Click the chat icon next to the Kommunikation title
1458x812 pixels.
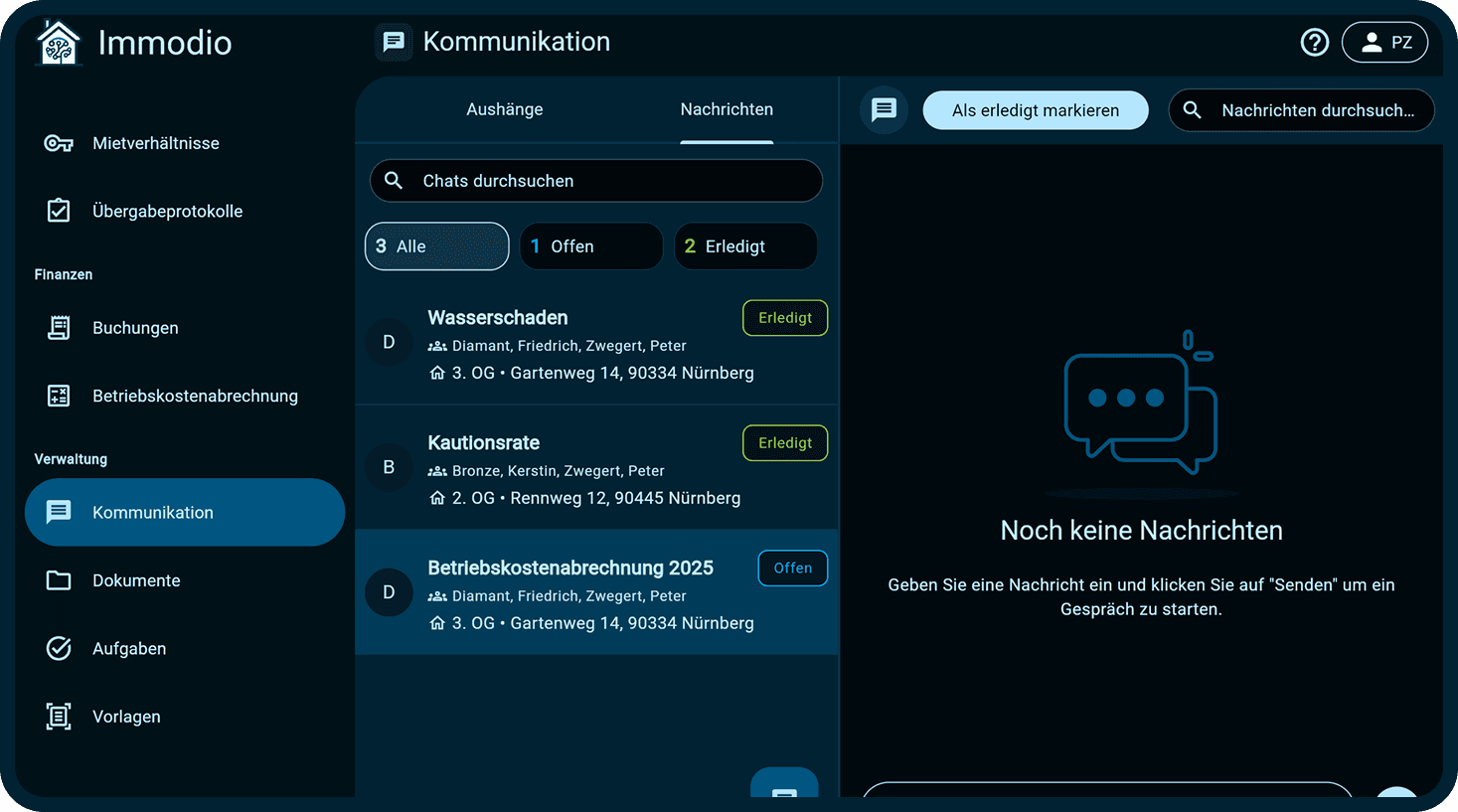tap(394, 42)
